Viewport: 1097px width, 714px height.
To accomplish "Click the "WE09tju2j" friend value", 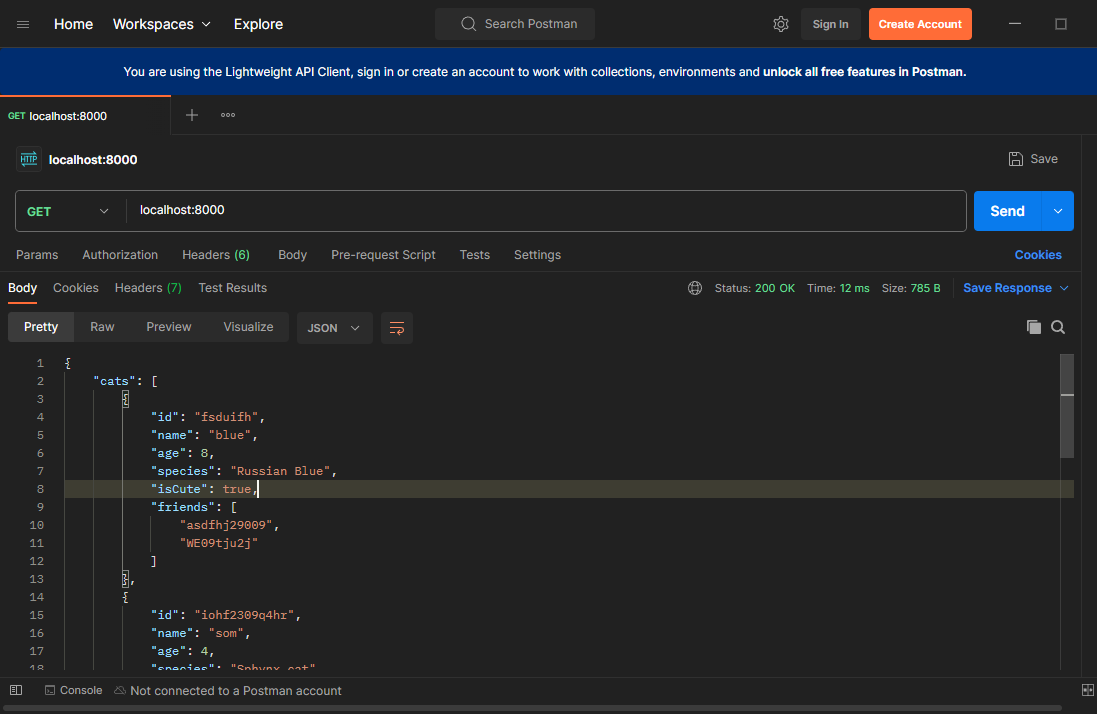I will [219, 543].
